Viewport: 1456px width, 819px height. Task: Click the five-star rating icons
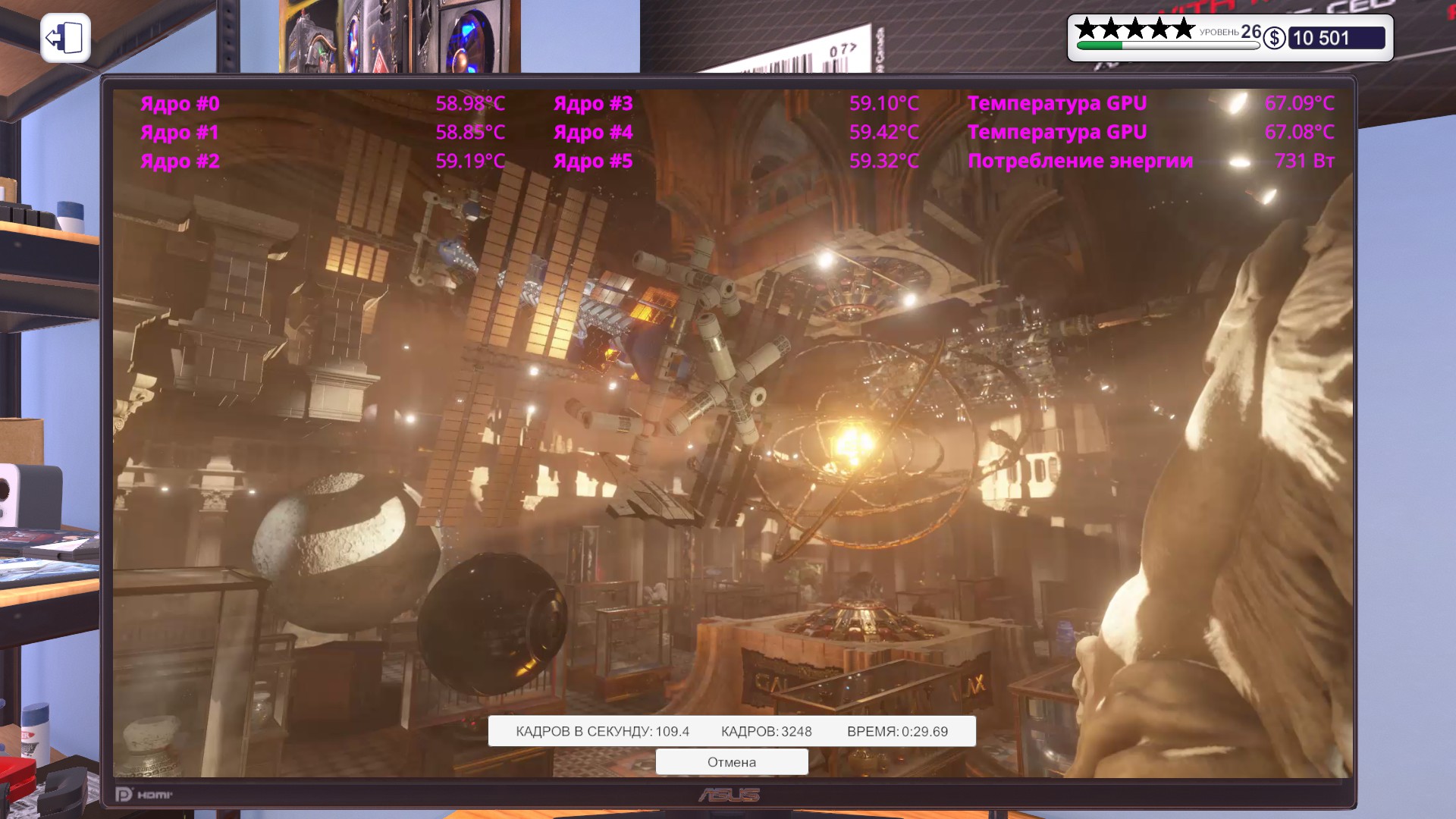point(1134,29)
